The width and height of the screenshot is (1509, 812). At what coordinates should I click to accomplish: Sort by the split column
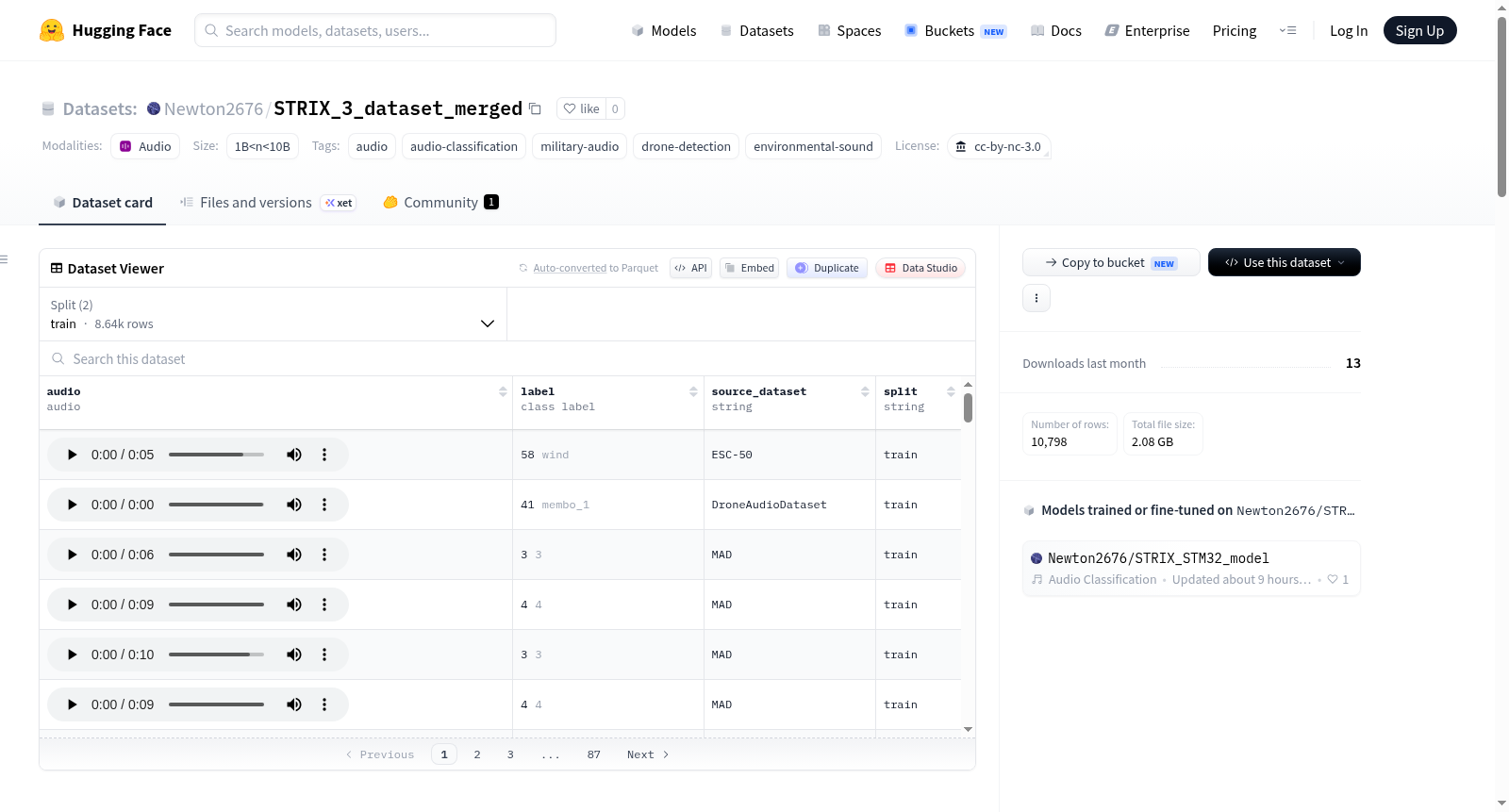click(x=951, y=391)
